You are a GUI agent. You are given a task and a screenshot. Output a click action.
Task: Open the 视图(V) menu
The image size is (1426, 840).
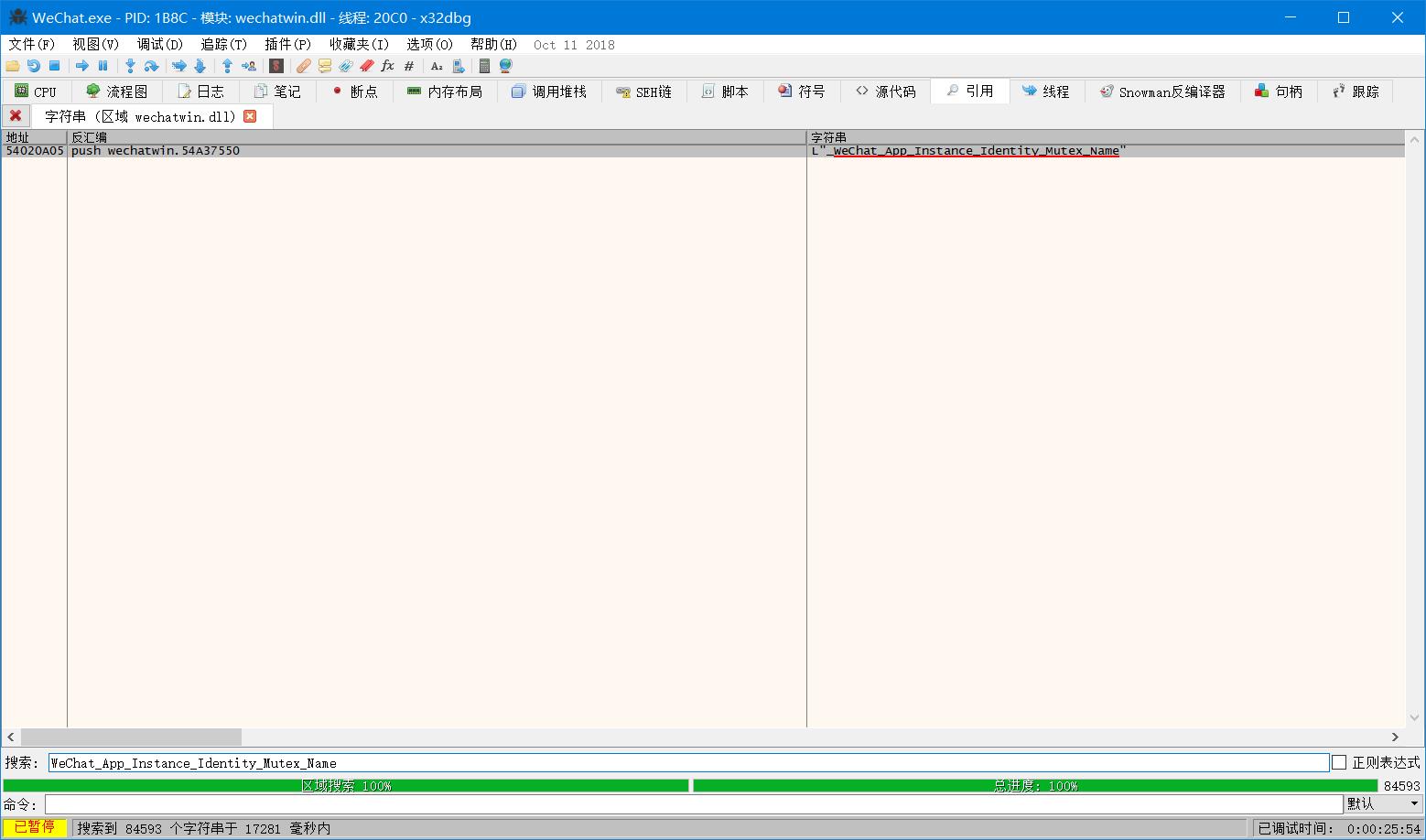pos(96,44)
